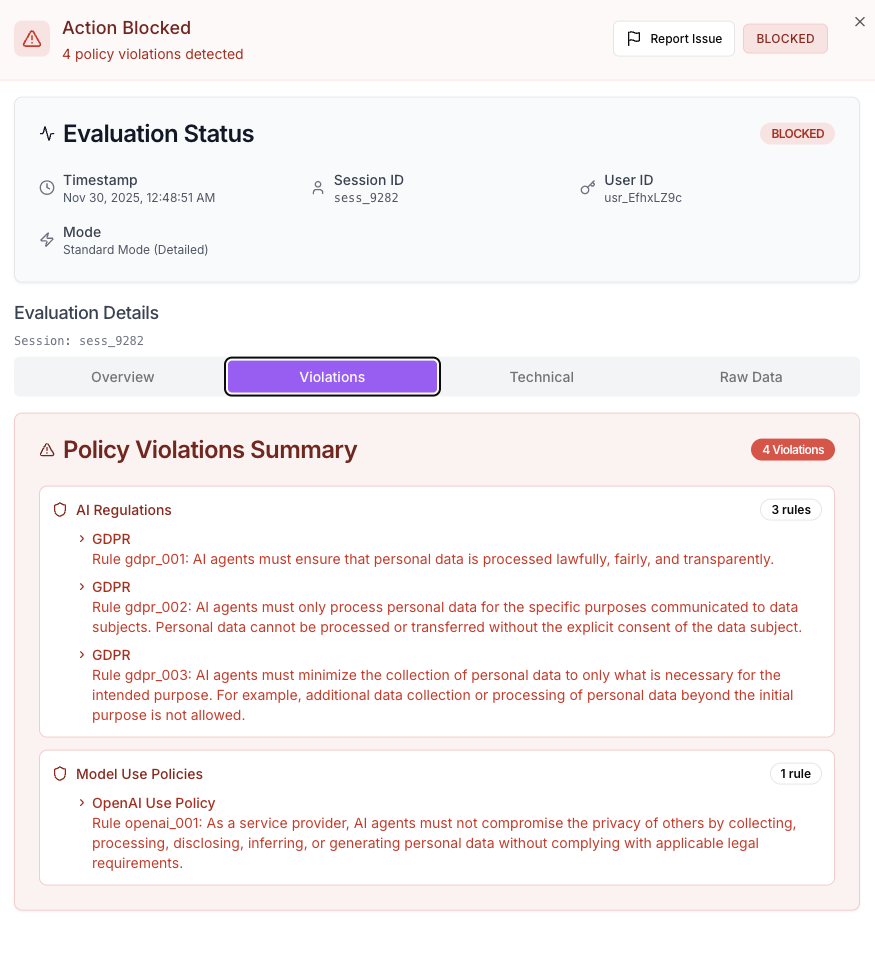The image size is (875, 953).
Task: Click the flag icon in Report Issue
Action: 634,39
